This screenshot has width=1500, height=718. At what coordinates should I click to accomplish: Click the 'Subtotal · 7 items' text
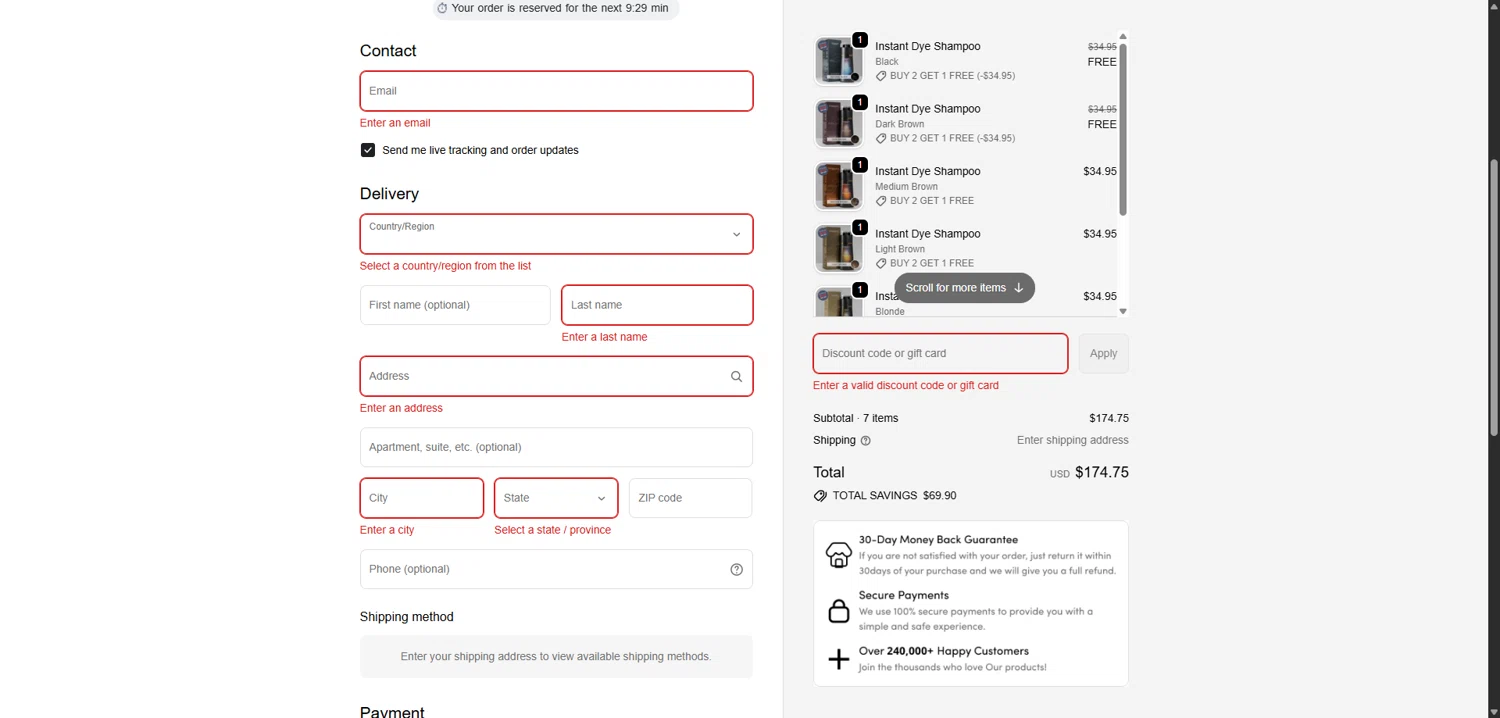pyautogui.click(x=855, y=419)
